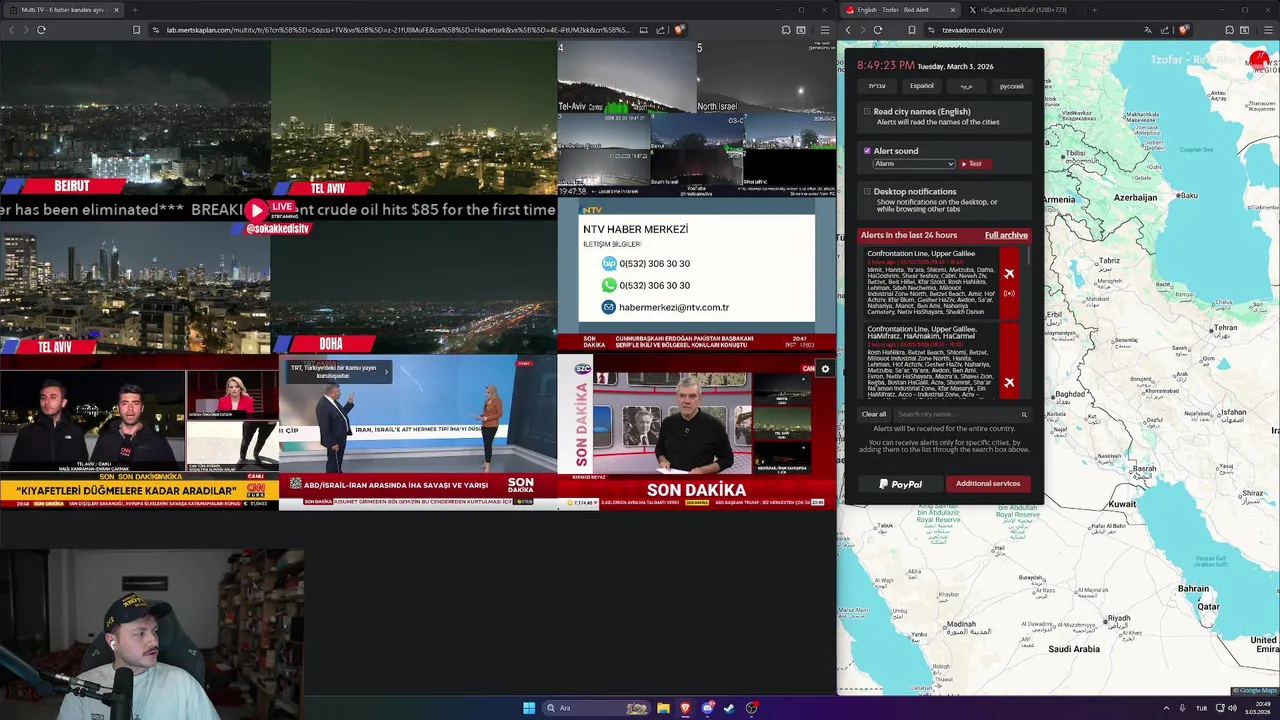Viewport: 1280px width, 720px height.
Task: Bookmark the Multi TV page
Action: (x=136, y=30)
